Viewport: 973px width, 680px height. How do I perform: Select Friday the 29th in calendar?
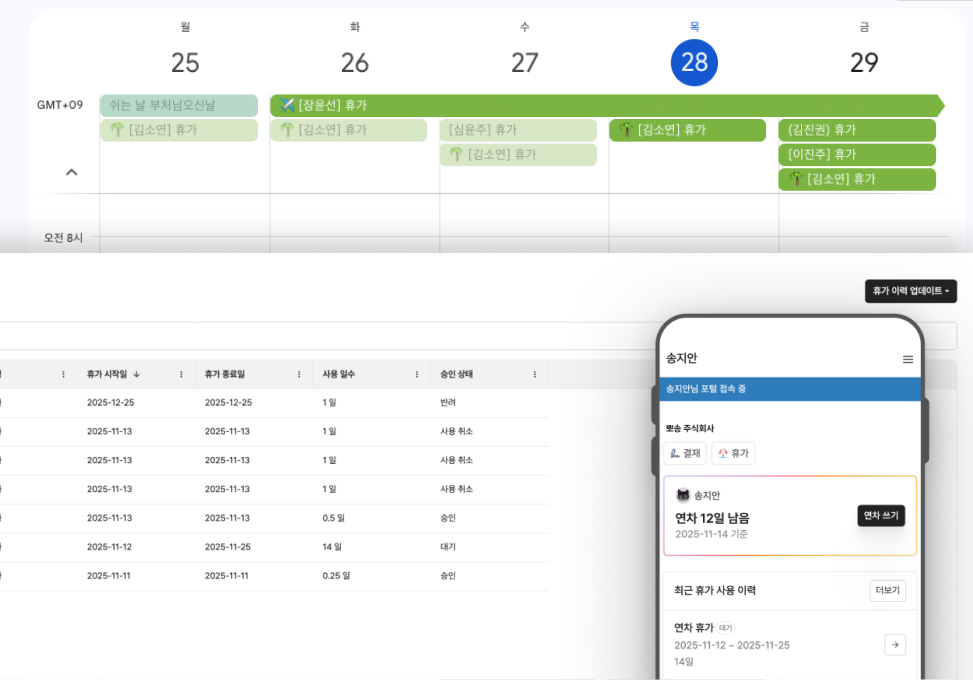point(864,63)
